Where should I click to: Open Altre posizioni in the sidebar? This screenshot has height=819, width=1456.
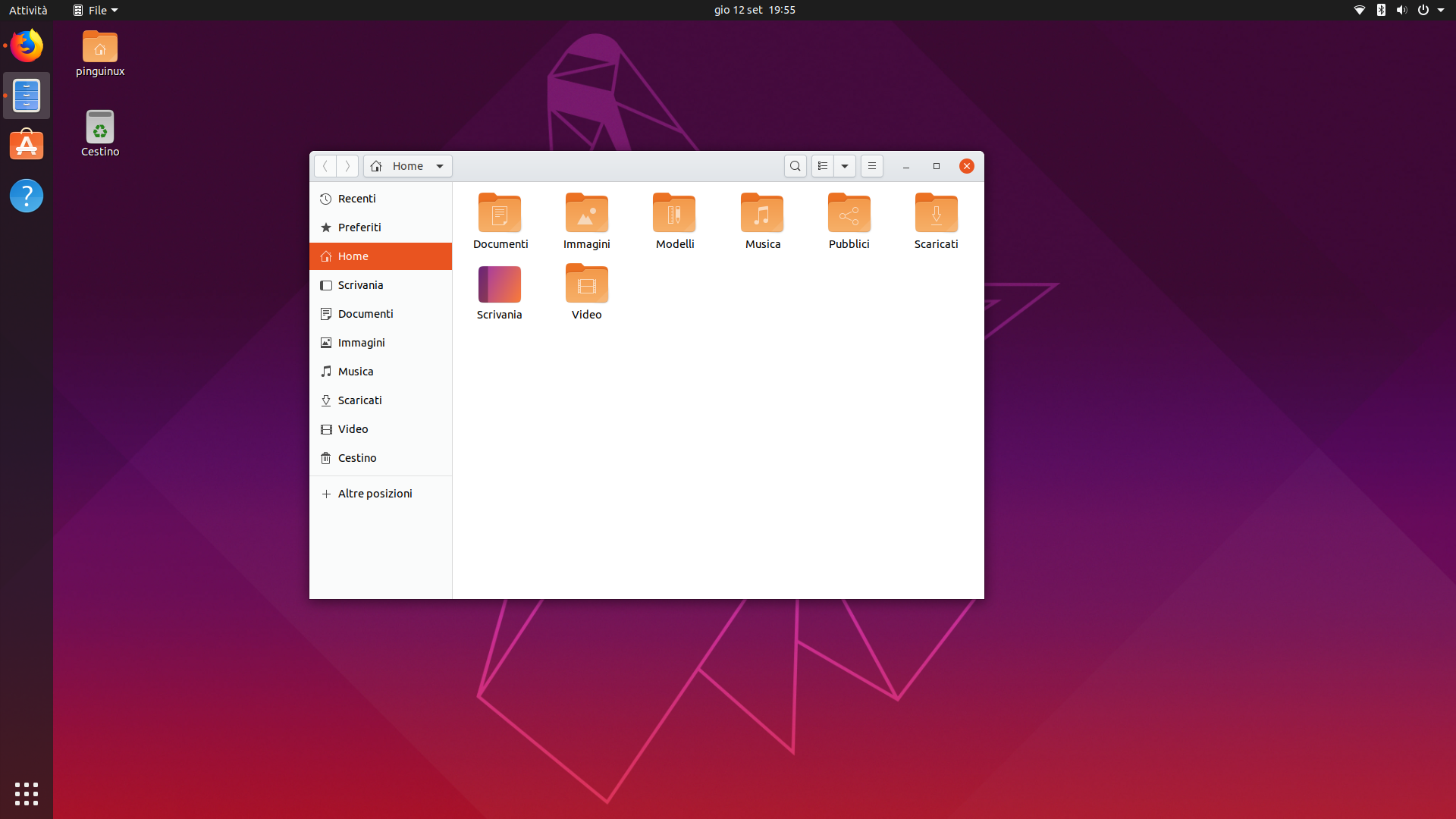(375, 494)
